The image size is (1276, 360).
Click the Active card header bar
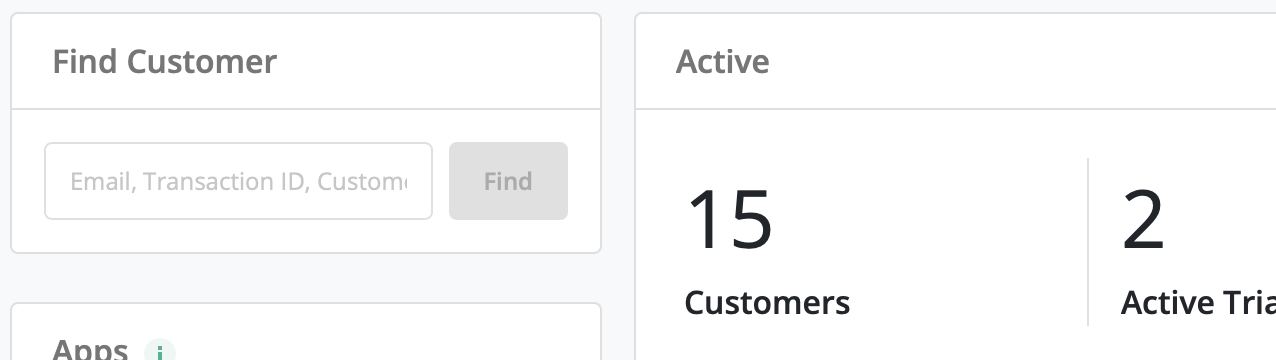tap(955, 61)
